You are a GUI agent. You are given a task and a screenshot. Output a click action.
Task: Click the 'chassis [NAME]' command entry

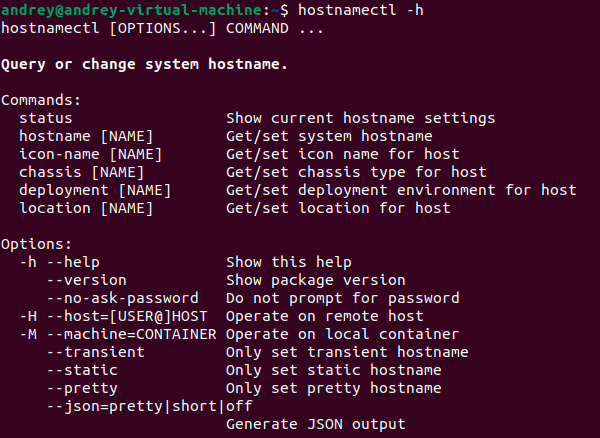pyautogui.click(x=81, y=172)
